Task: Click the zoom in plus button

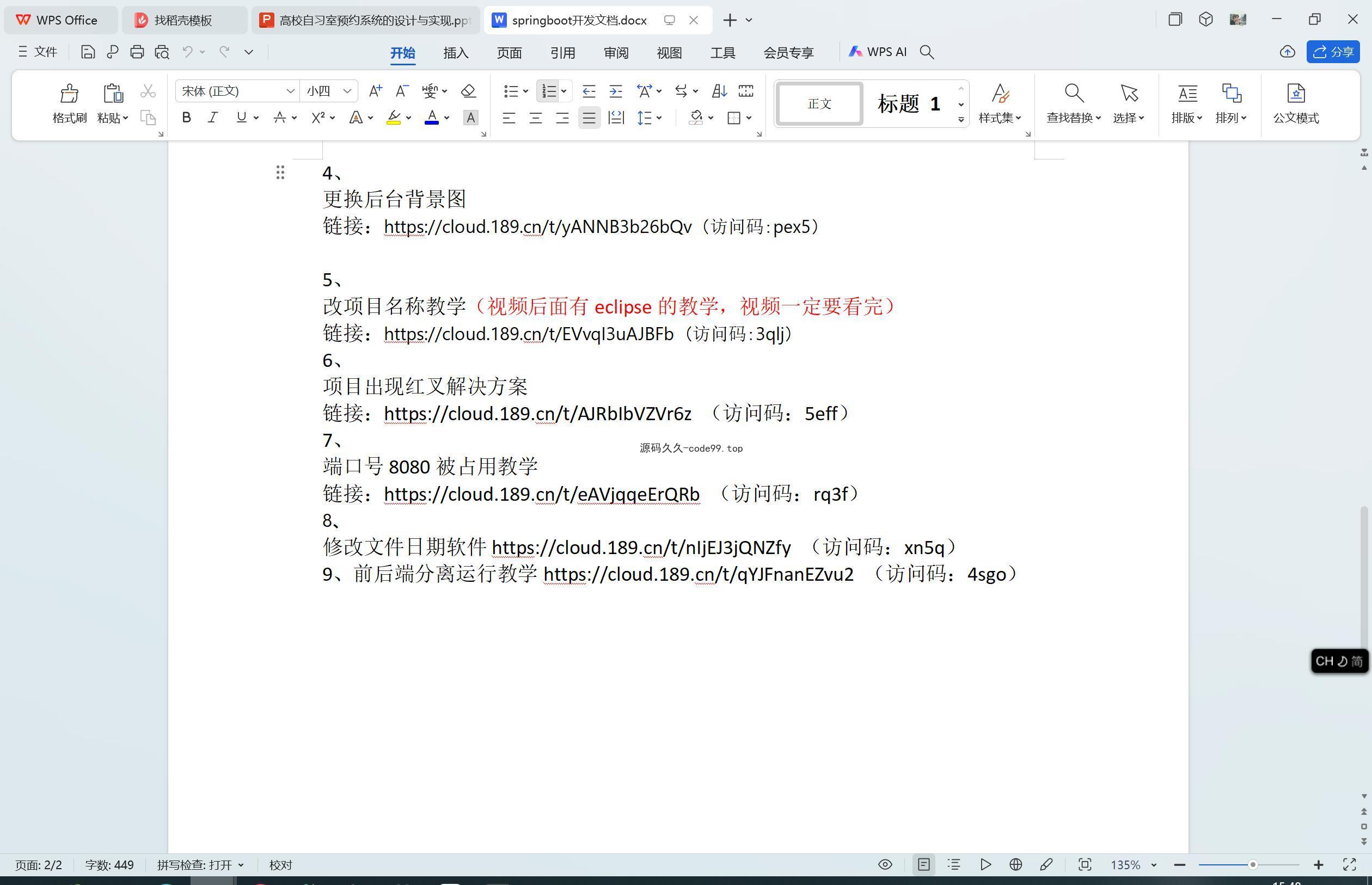Action: 1319,865
